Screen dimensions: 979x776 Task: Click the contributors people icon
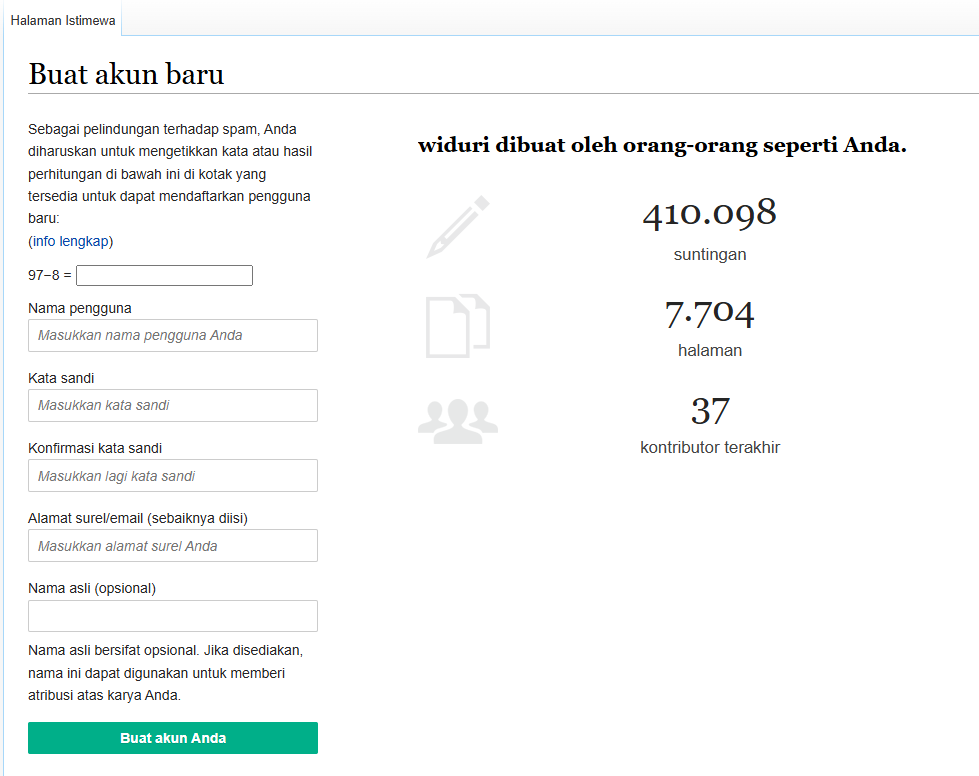pos(458,421)
